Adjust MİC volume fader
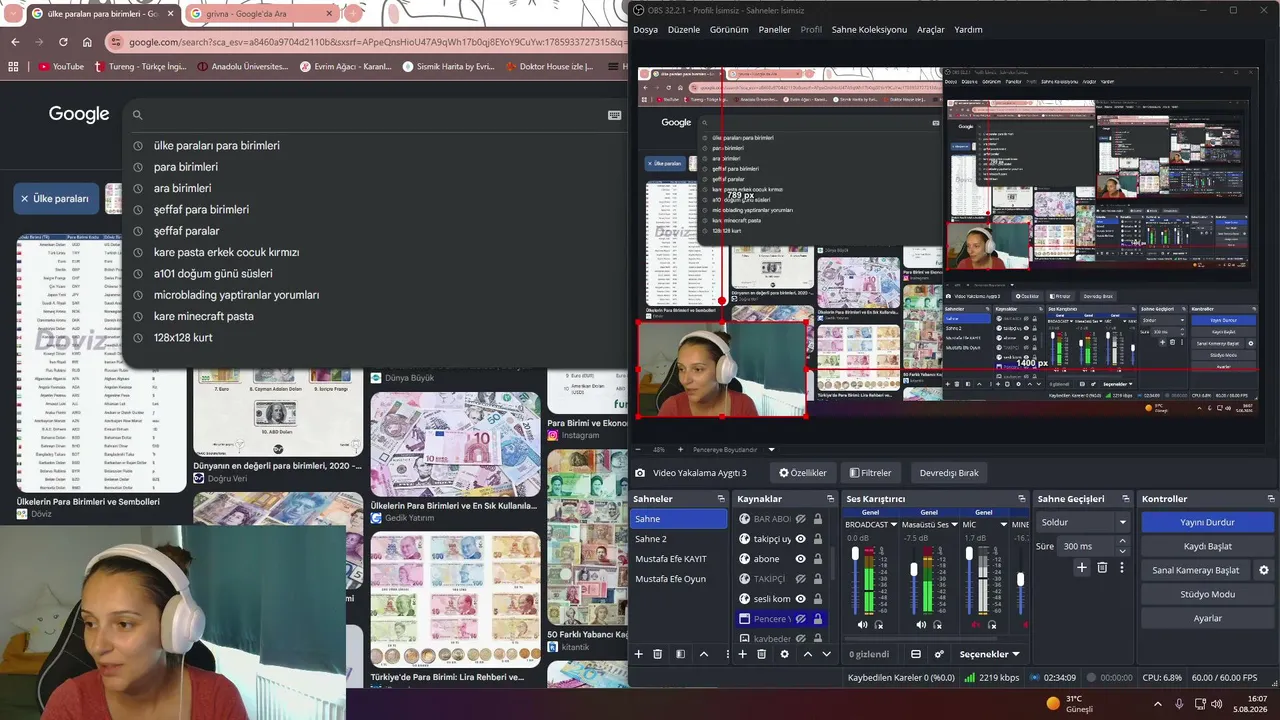 970,553
